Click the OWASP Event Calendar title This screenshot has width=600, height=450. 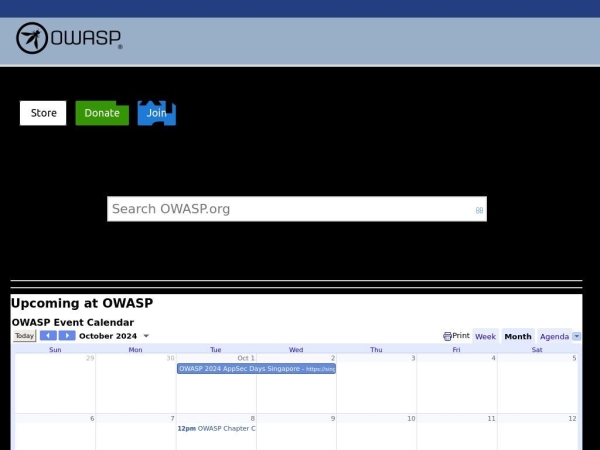tap(73, 323)
